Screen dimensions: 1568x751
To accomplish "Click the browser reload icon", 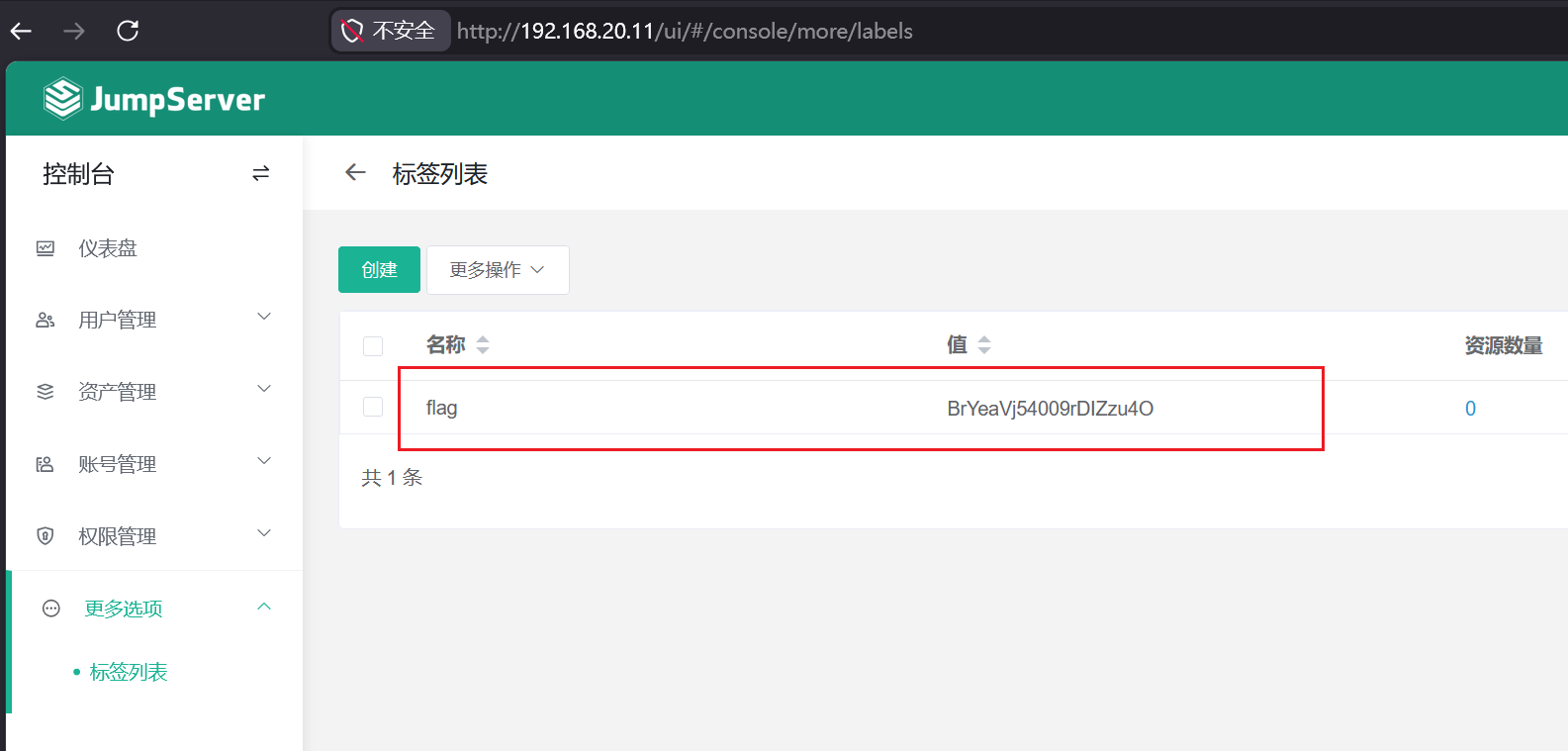I will [128, 31].
